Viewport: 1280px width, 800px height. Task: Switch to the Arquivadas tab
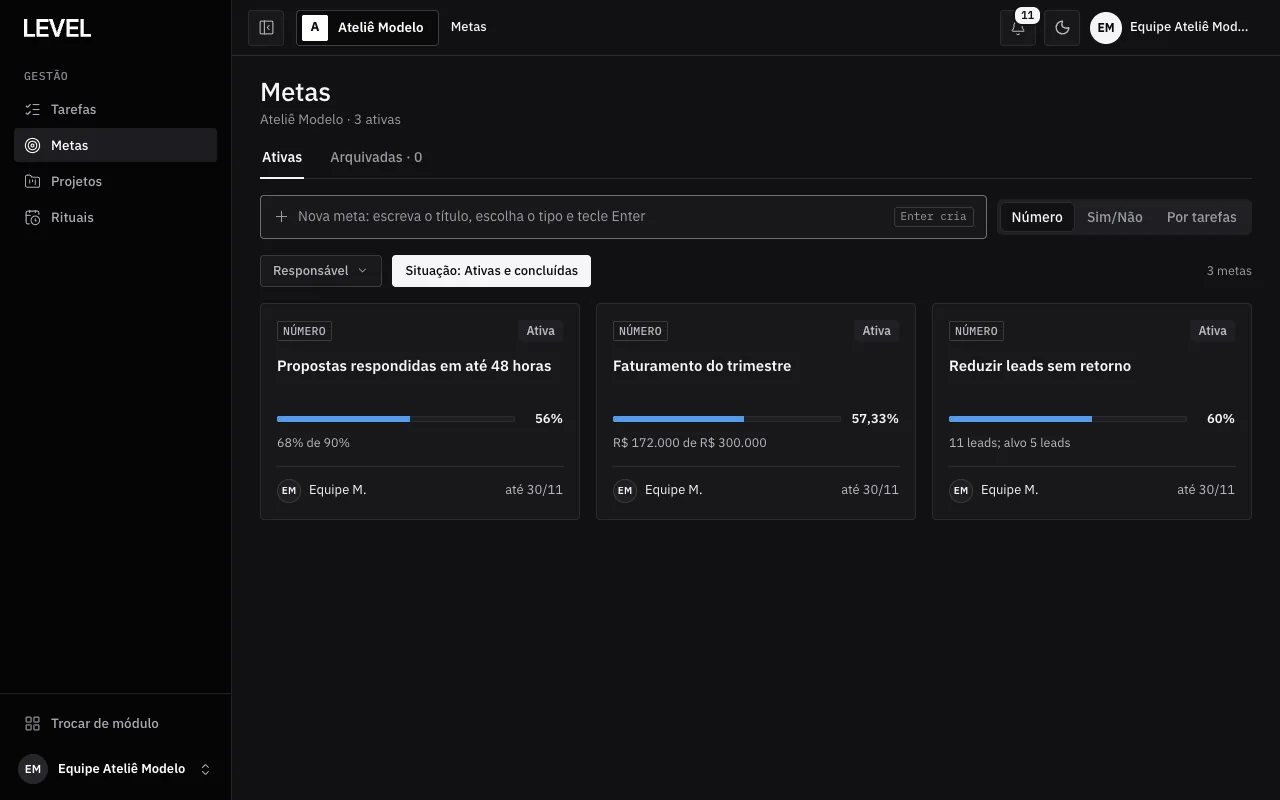(376, 157)
